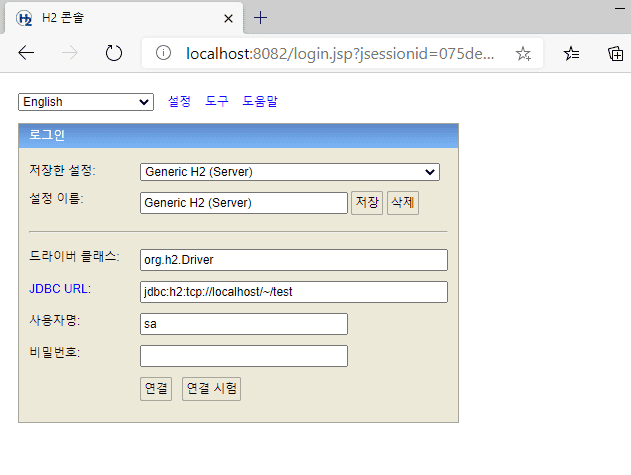Expand the 저장한 설정 Generic H2 (Server) dropdown
This screenshot has width=631, height=475.
tap(290, 172)
